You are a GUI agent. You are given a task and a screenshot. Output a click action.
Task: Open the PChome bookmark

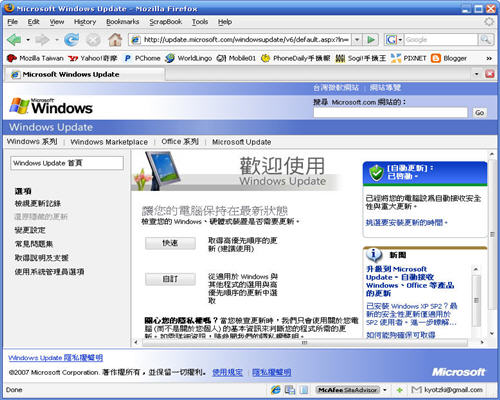(142, 58)
